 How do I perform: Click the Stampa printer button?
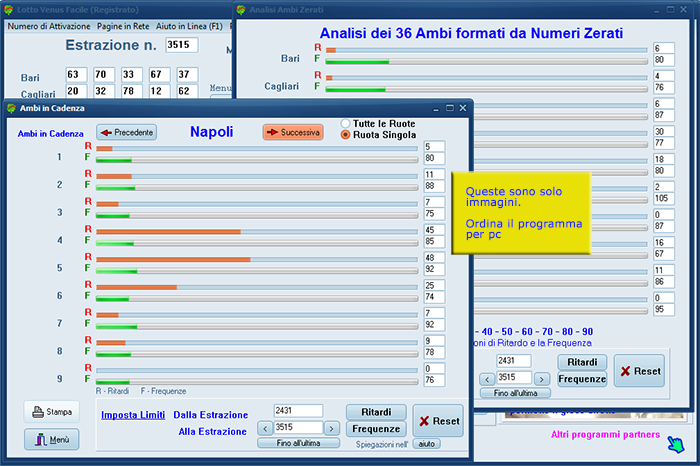tap(52, 412)
